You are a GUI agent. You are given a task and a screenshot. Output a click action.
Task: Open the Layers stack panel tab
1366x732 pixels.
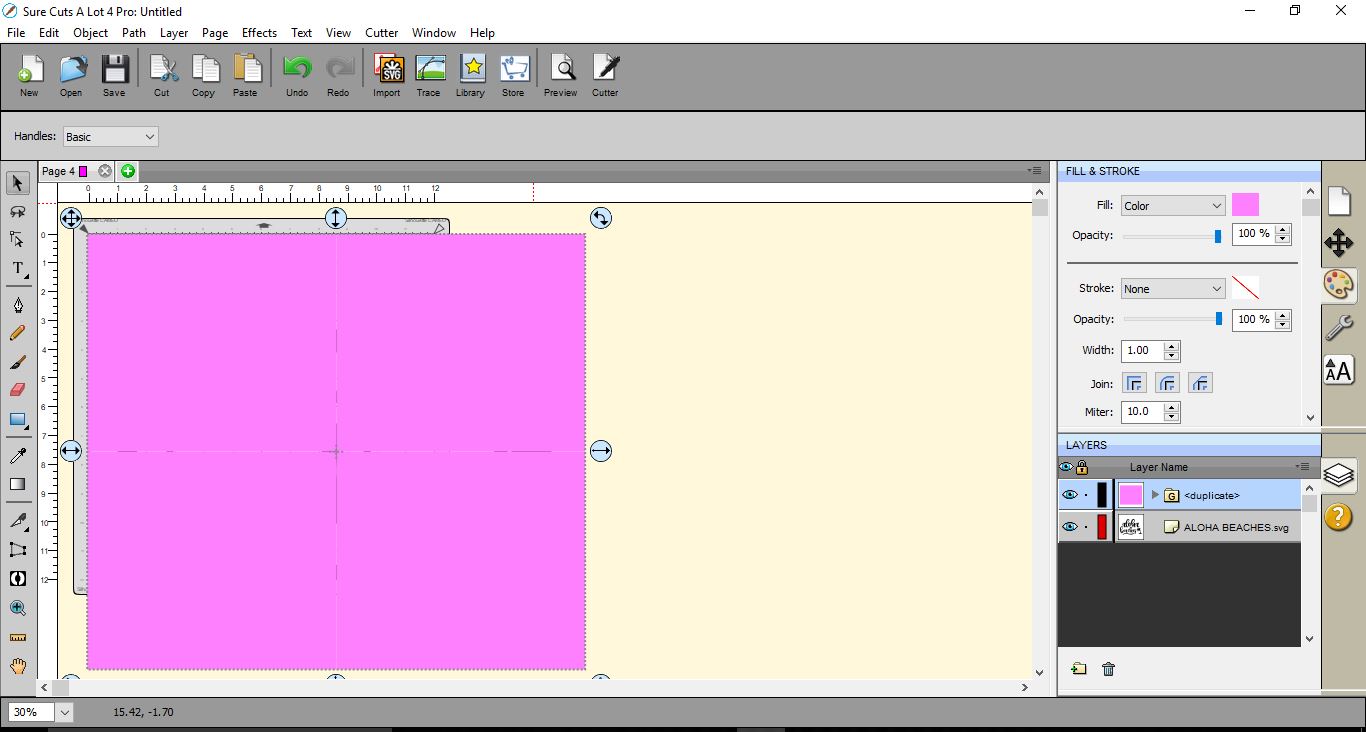click(1339, 475)
